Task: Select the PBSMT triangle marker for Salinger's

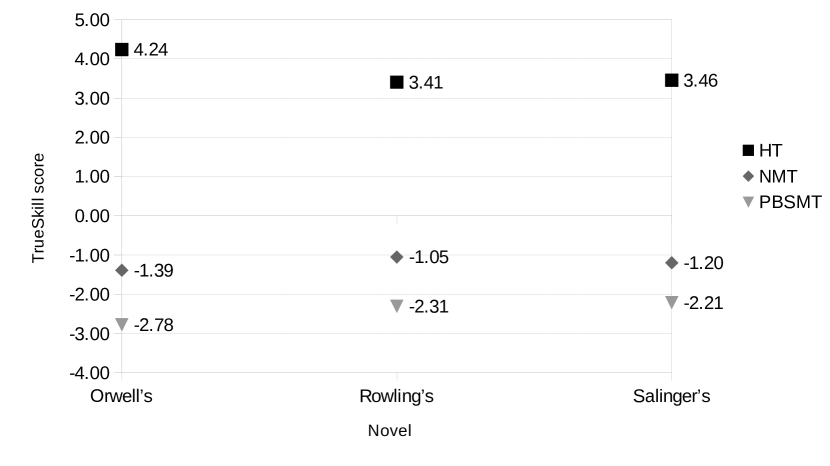Action: pyautogui.click(x=671, y=301)
